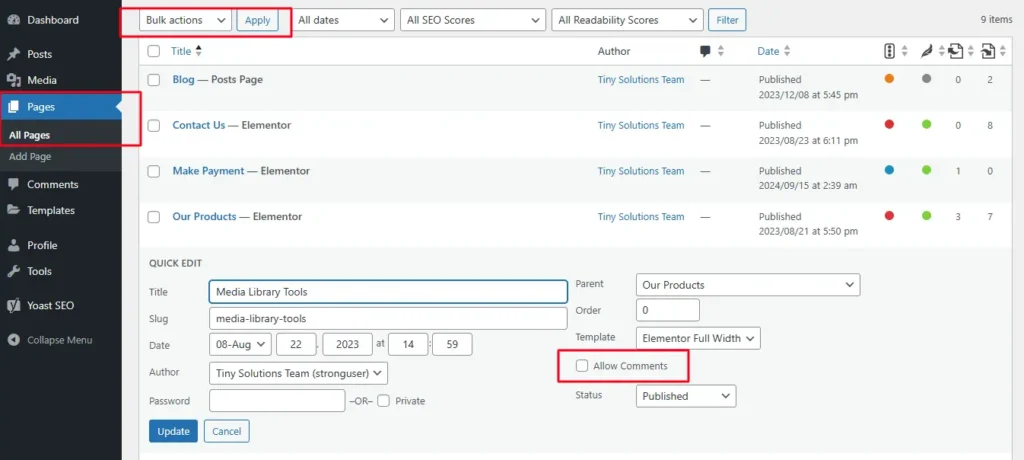Click Tiny Solutions Team author in Blog row
Viewport: 1024px width, 460px height.
pos(641,80)
